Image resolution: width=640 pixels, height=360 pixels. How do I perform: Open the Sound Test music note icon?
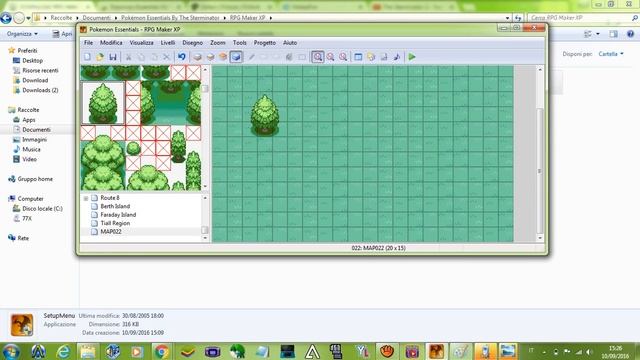click(x=397, y=57)
